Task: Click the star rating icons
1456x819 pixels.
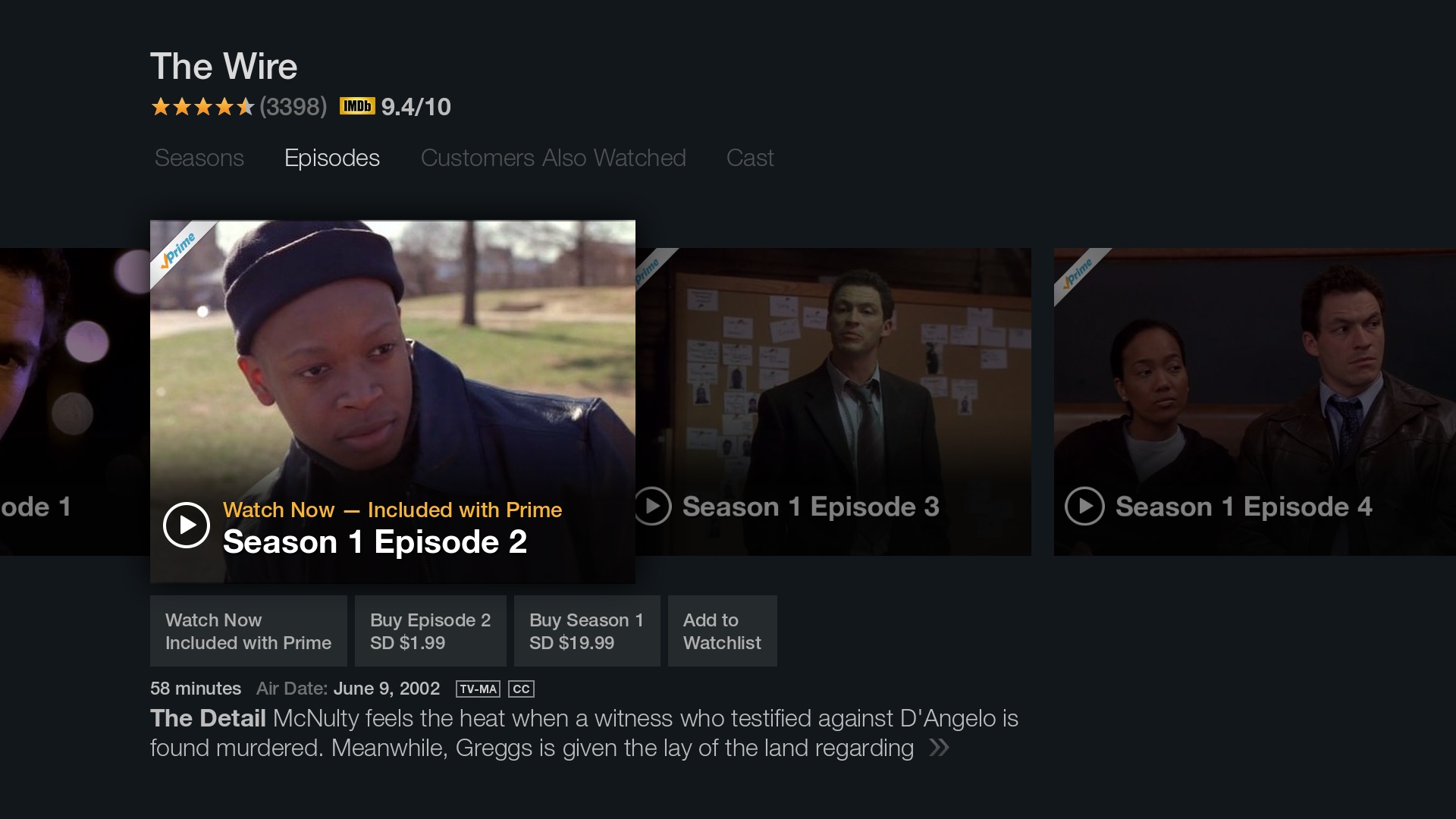Action: [202, 107]
